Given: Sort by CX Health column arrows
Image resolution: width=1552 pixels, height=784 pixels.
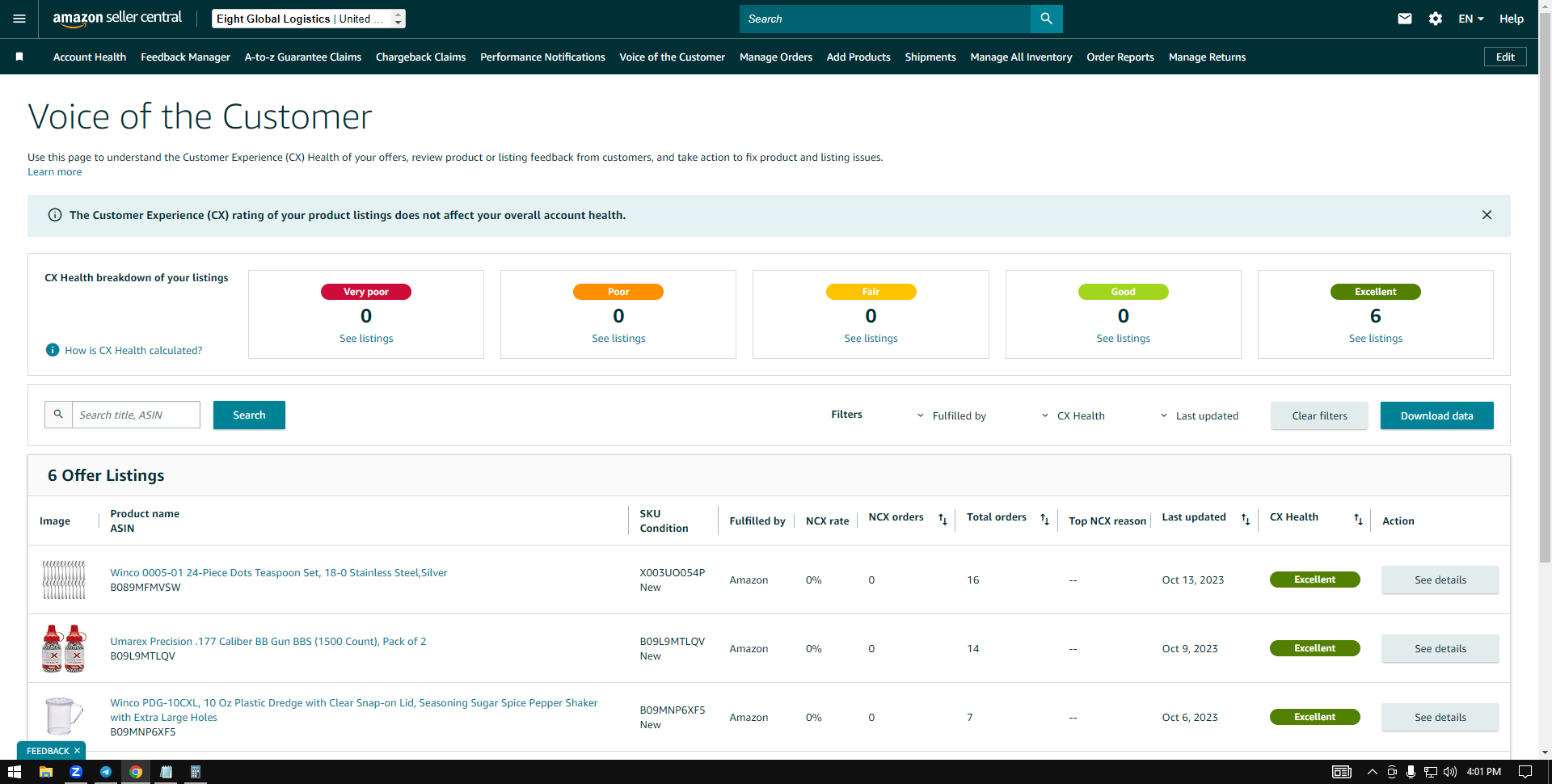Looking at the screenshot, I should pyautogui.click(x=1358, y=520).
